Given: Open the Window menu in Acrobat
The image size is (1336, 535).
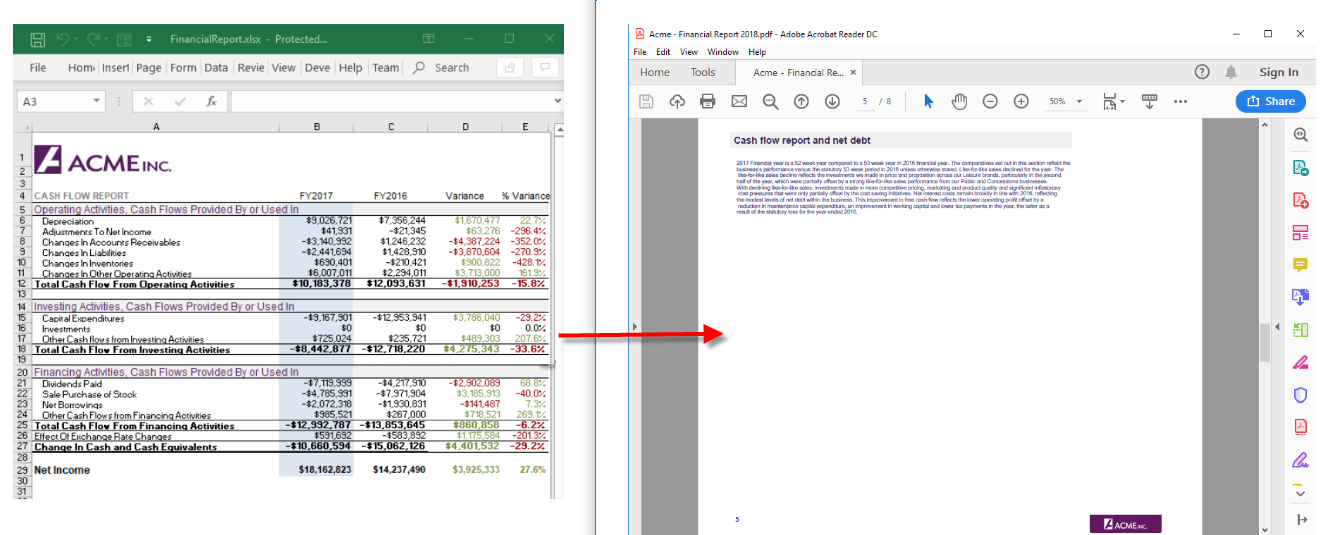Looking at the screenshot, I should tap(723, 52).
